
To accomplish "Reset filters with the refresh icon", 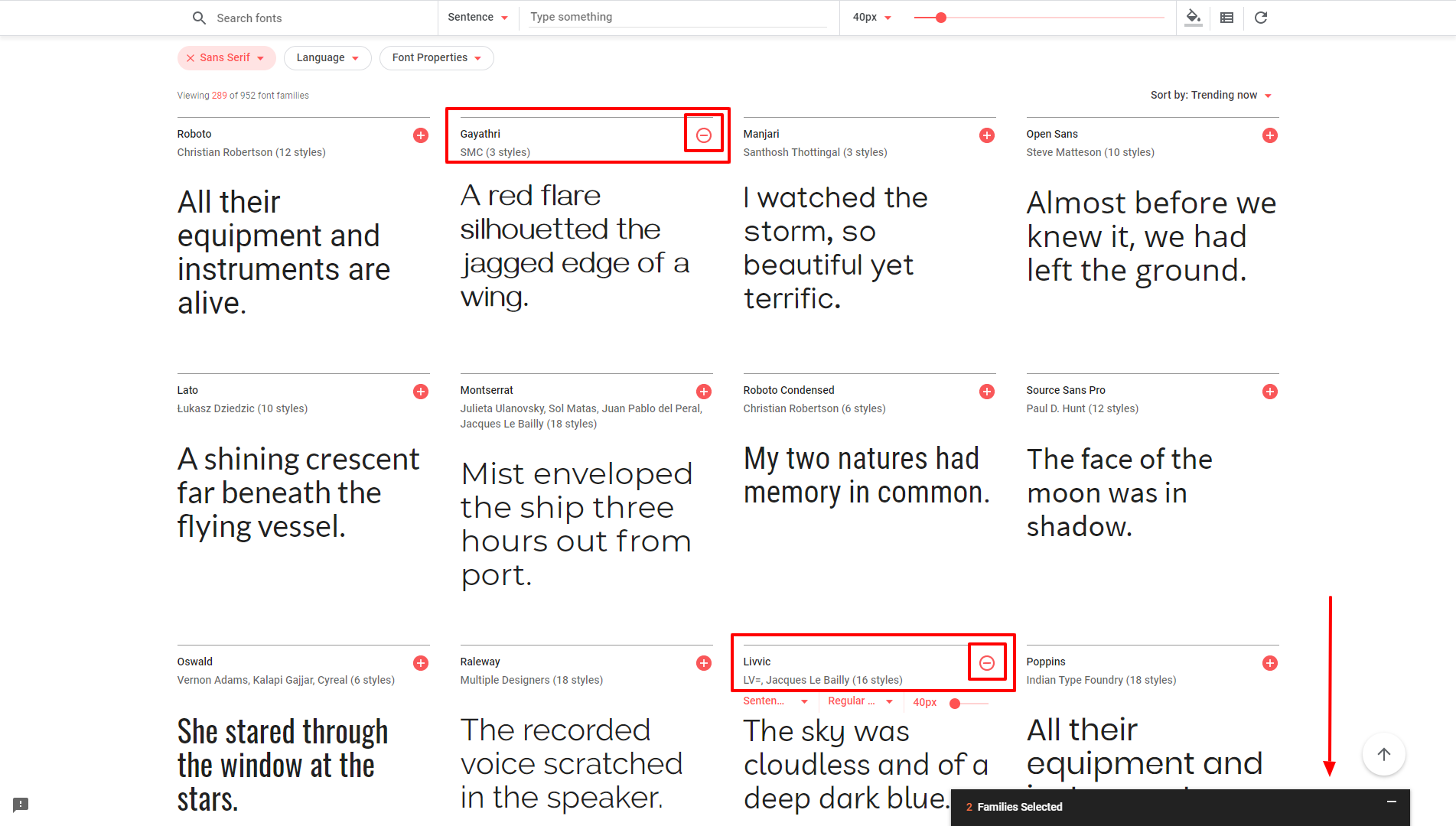I will point(1261,18).
